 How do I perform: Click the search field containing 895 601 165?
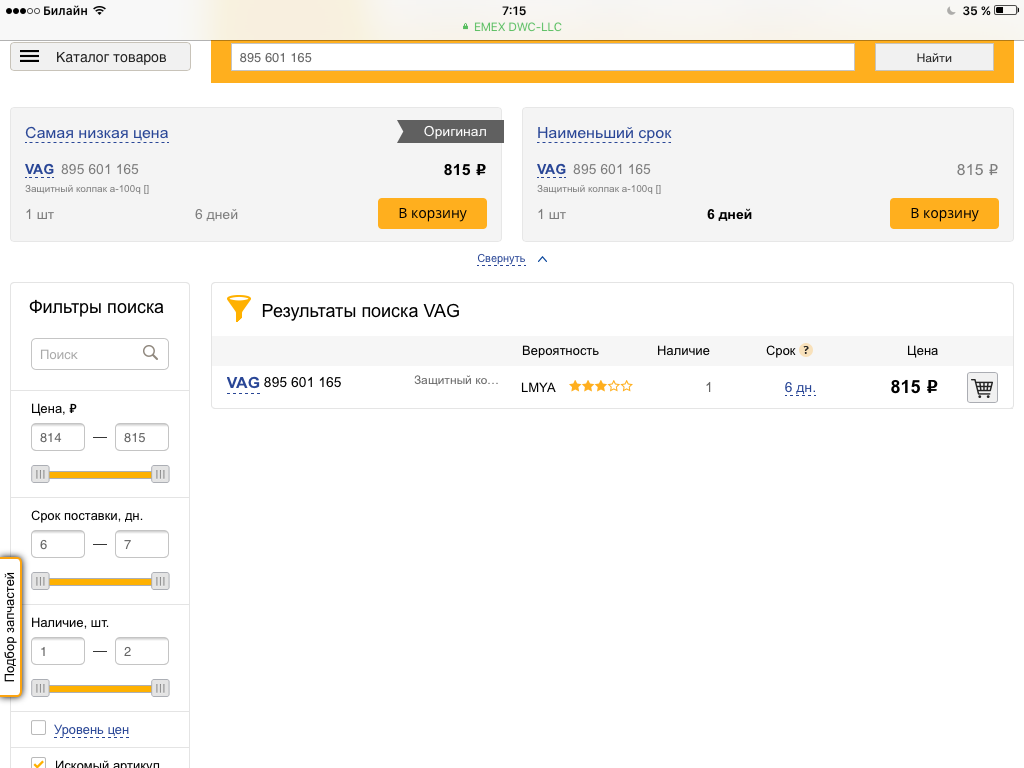(542, 58)
